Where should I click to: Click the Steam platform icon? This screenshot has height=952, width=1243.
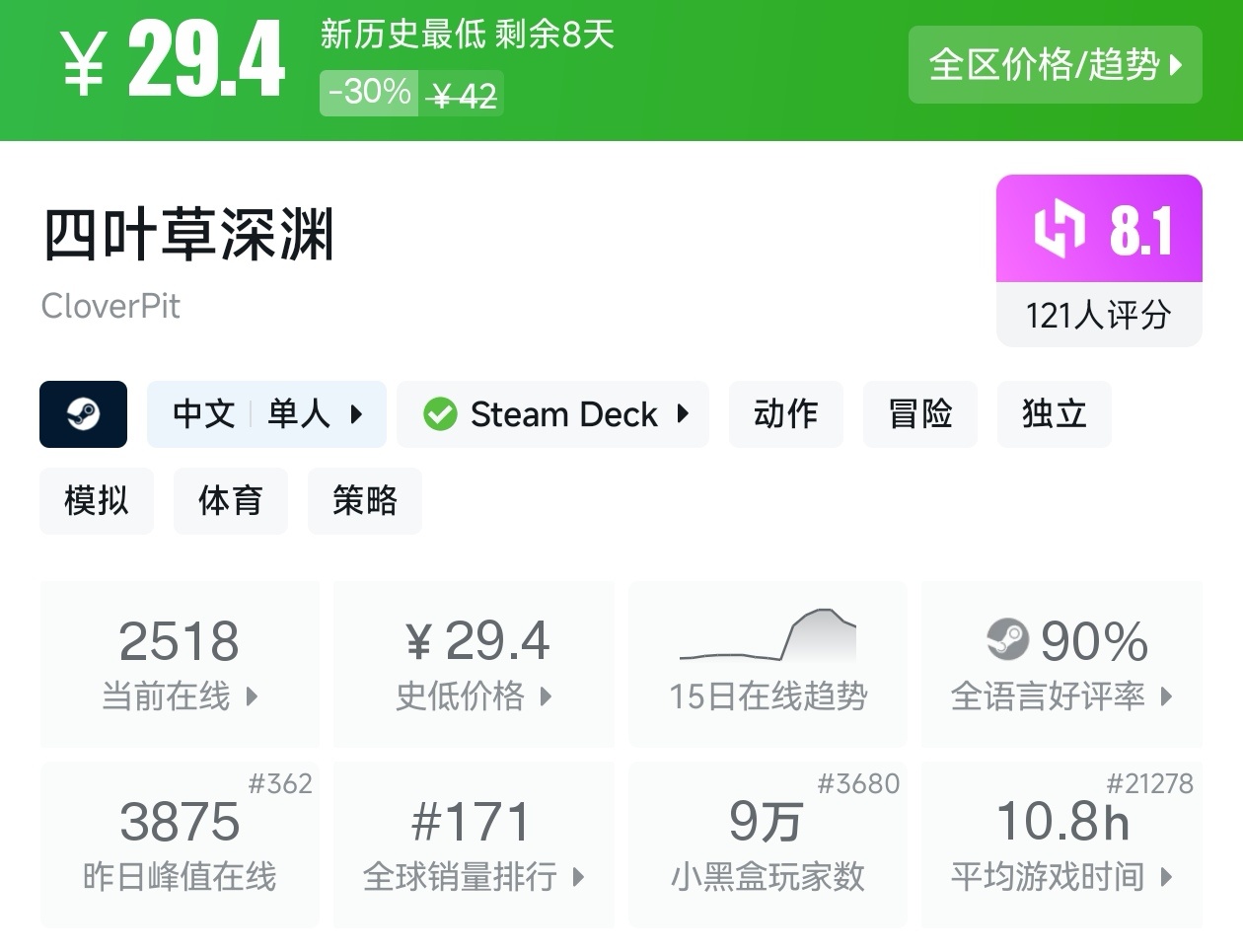pos(83,414)
